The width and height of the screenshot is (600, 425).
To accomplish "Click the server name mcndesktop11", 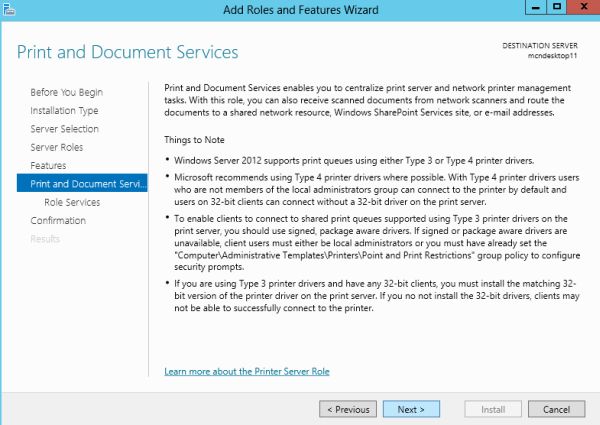I will coord(553,56).
